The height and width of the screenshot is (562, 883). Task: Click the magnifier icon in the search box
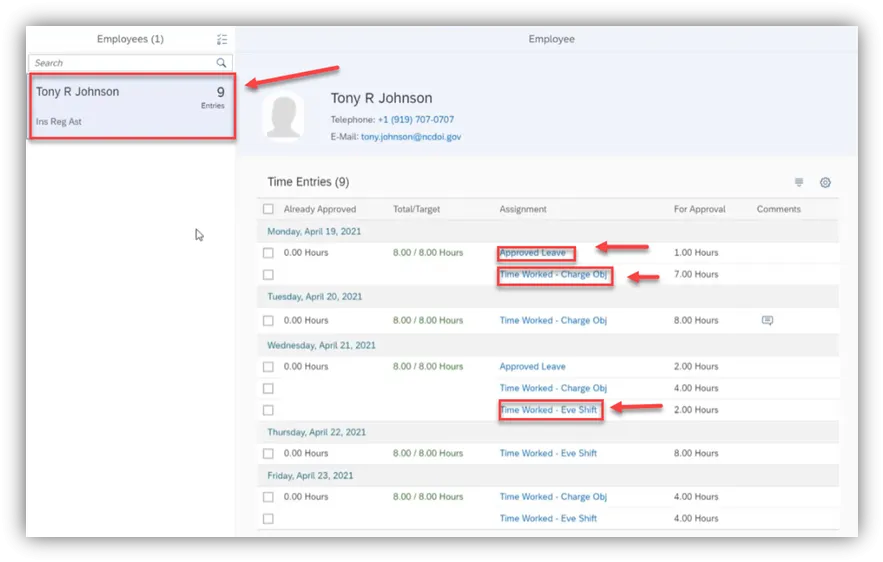[222, 63]
